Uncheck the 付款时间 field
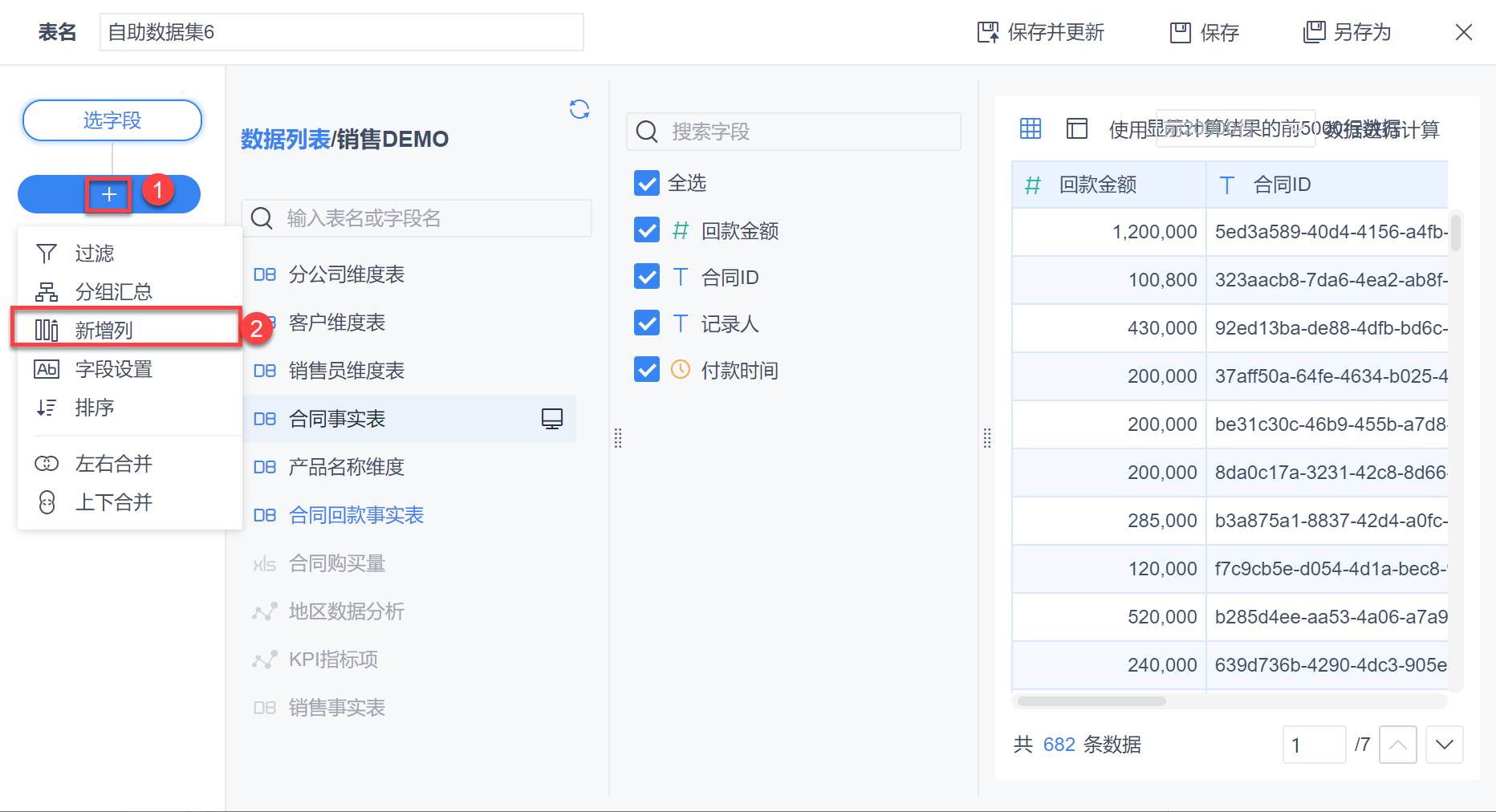1496x812 pixels. coord(647,370)
